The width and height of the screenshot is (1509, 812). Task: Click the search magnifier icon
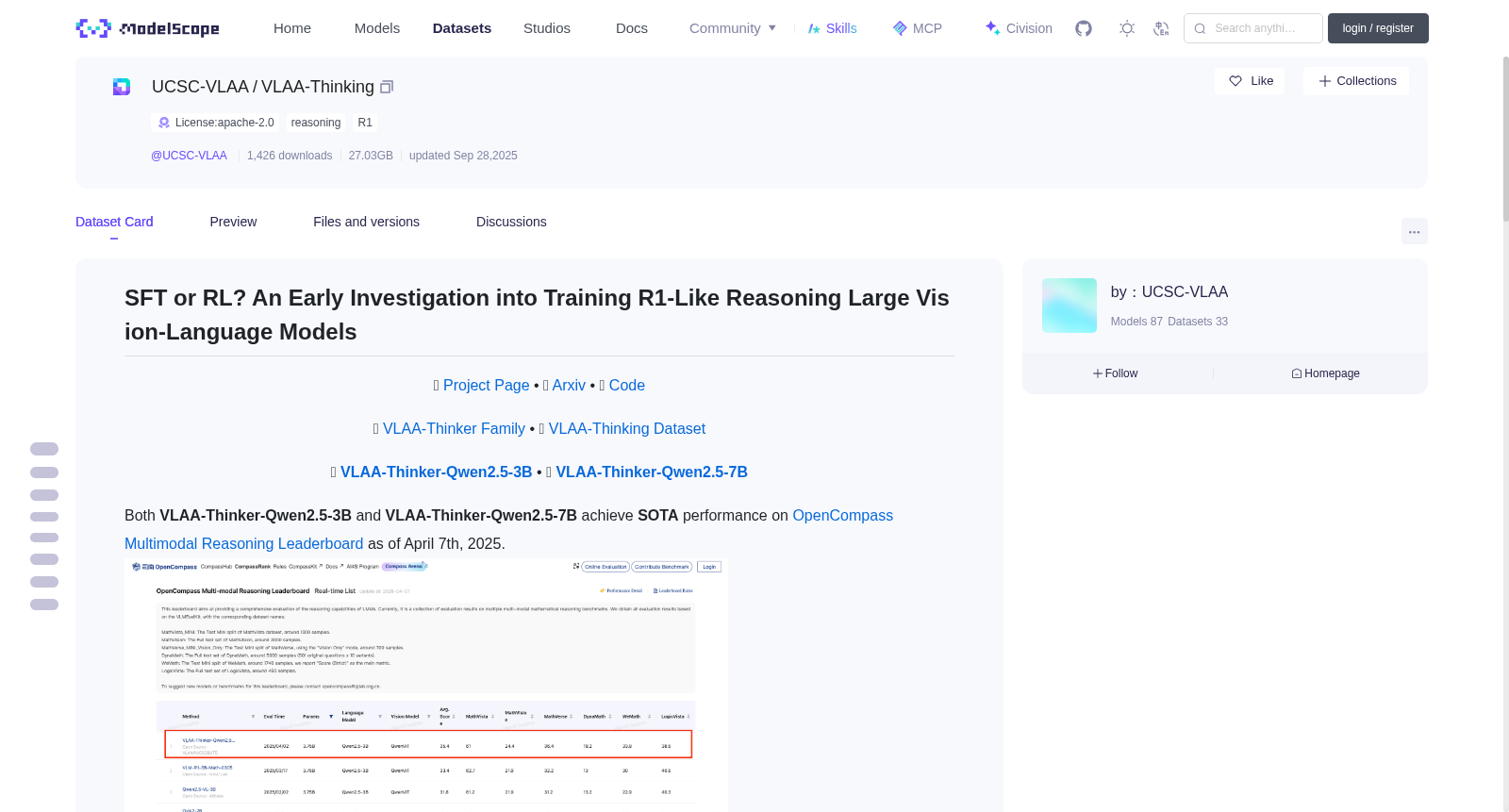pyautogui.click(x=1201, y=28)
